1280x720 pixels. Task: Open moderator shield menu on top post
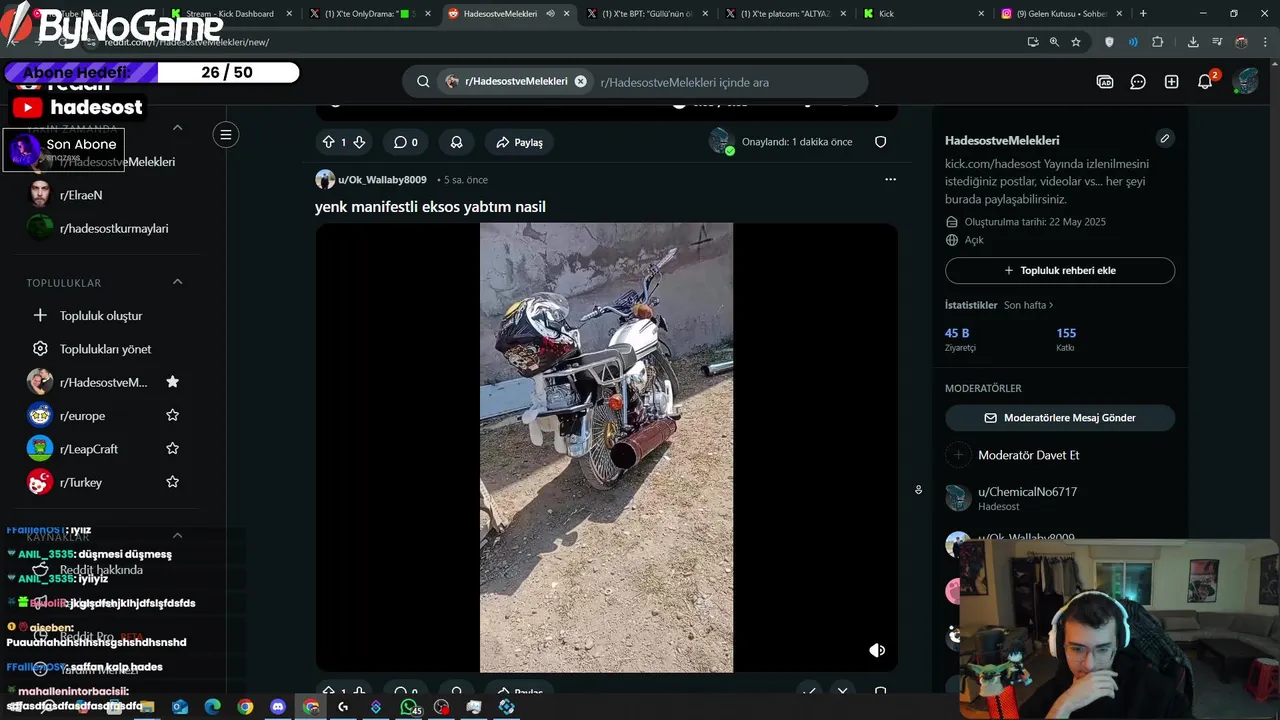click(x=881, y=142)
